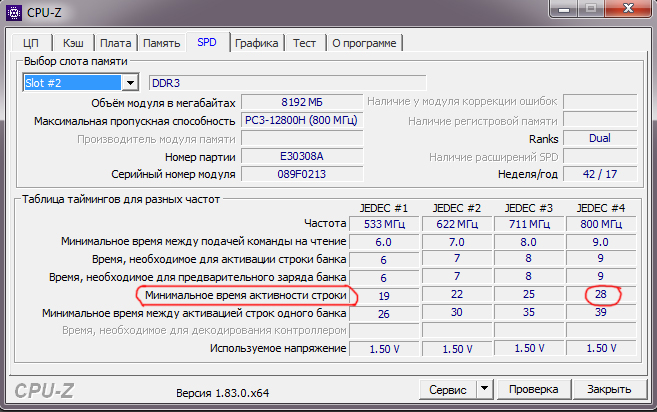This screenshot has width=657, height=412.
Task: Select the Графика tab
Action: pyautogui.click(x=256, y=43)
